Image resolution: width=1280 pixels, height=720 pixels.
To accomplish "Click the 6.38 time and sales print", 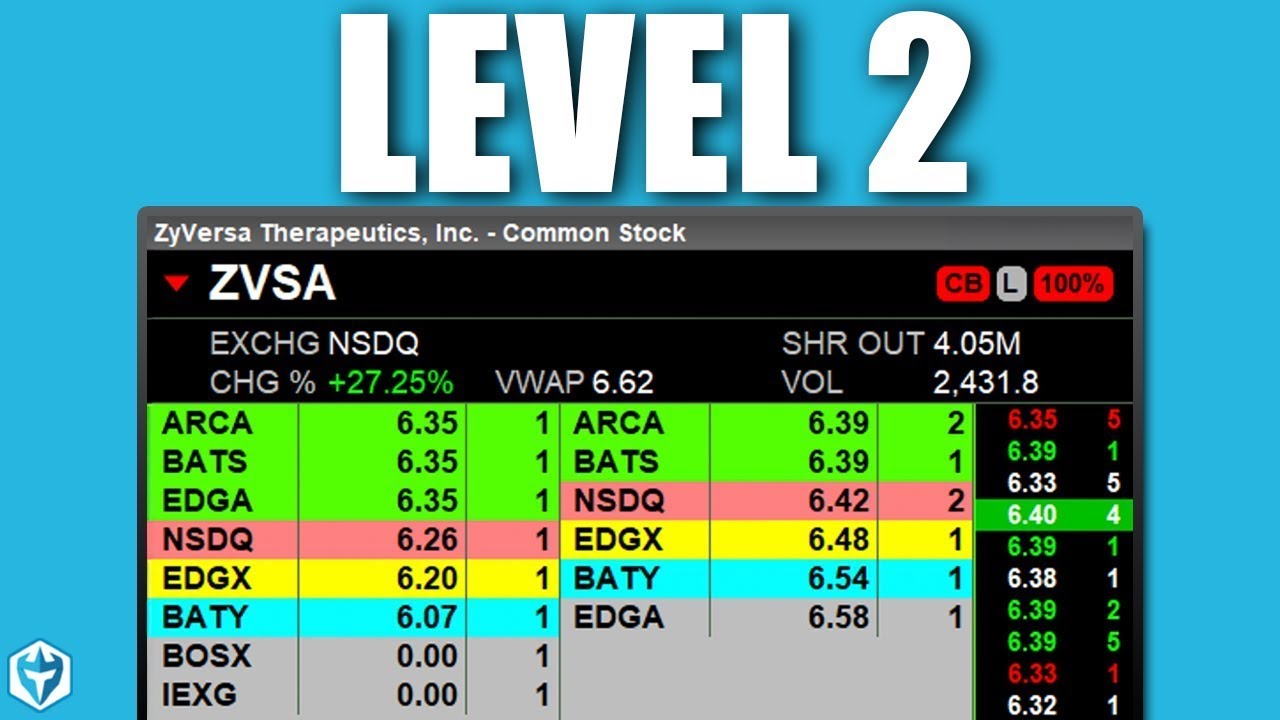I will click(1054, 579).
